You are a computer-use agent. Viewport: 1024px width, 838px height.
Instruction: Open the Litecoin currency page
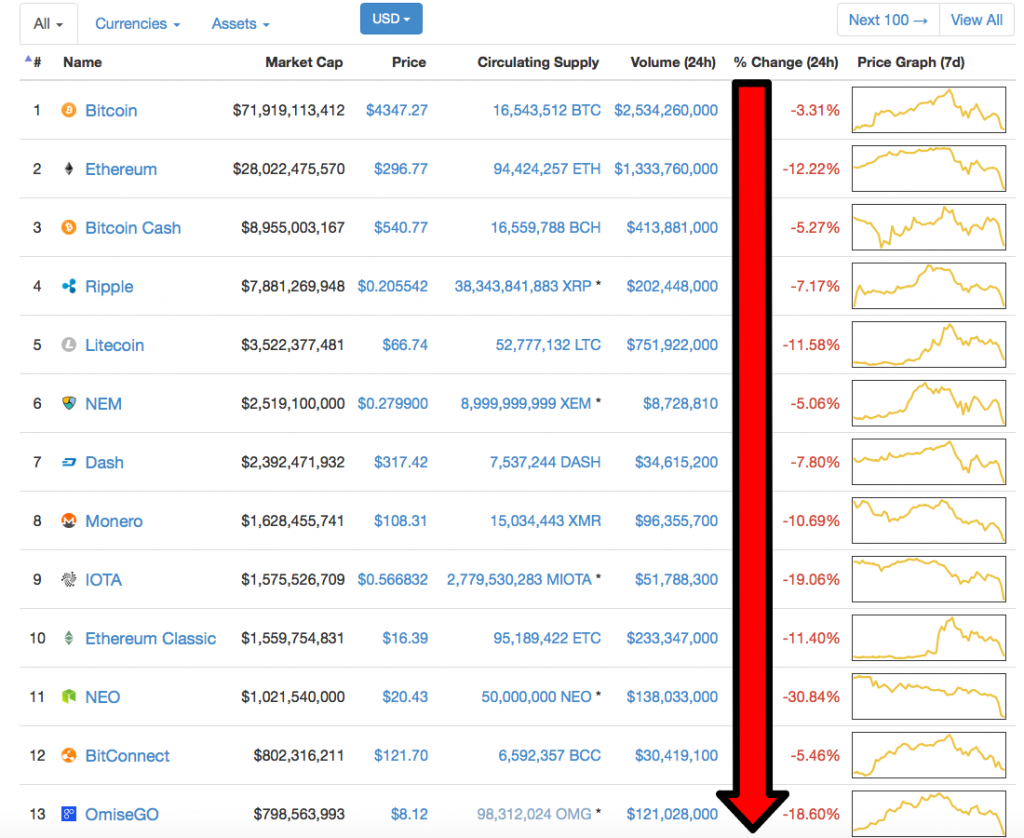[114, 345]
